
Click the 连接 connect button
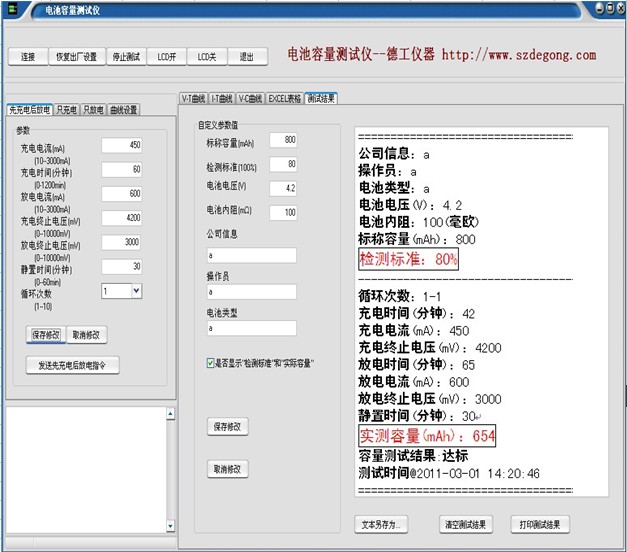pyautogui.click(x=28, y=57)
